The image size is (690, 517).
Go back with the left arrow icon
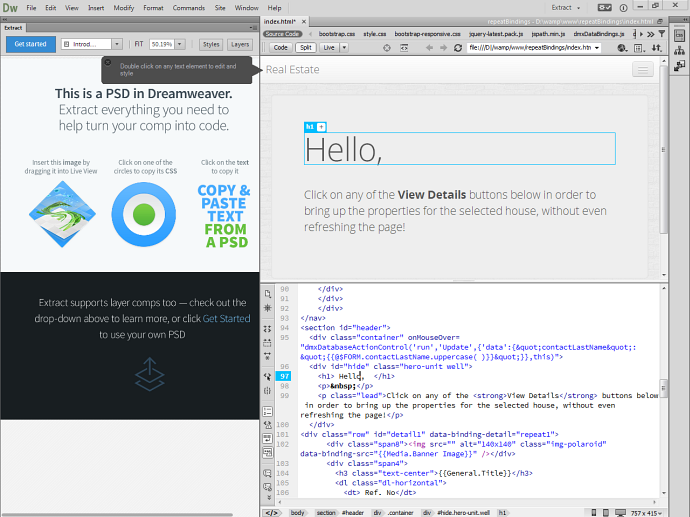pyautogui.click(x=429, y=48)
